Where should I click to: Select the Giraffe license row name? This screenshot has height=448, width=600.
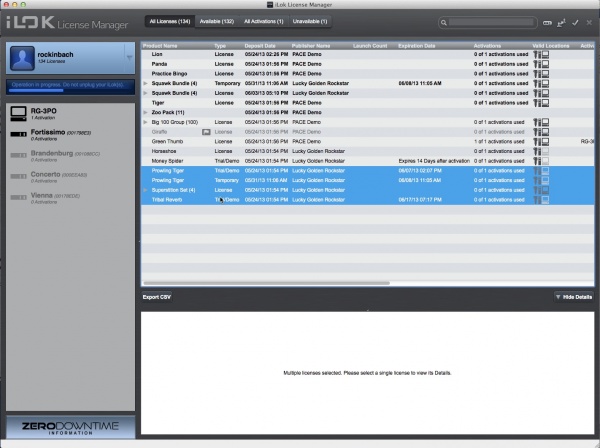click(159, 132)
